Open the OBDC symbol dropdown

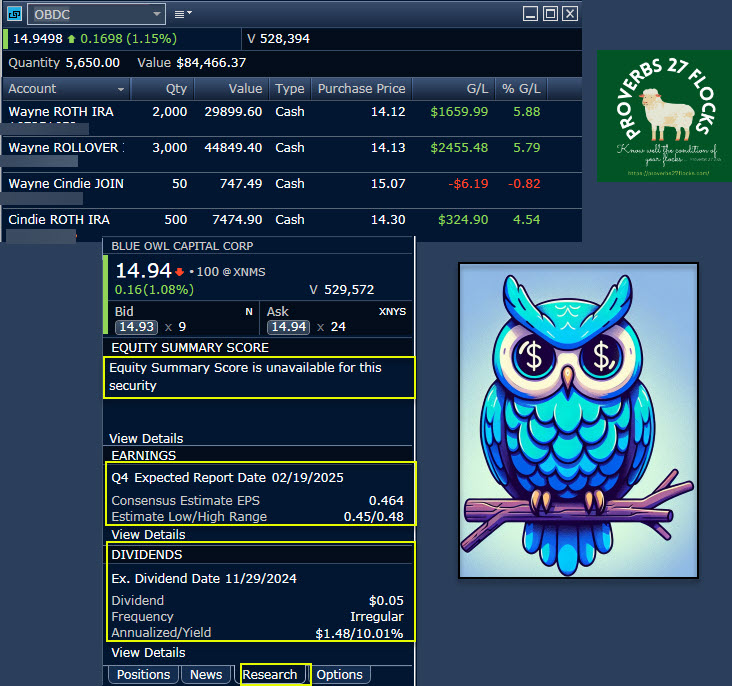tap(155, 14)
